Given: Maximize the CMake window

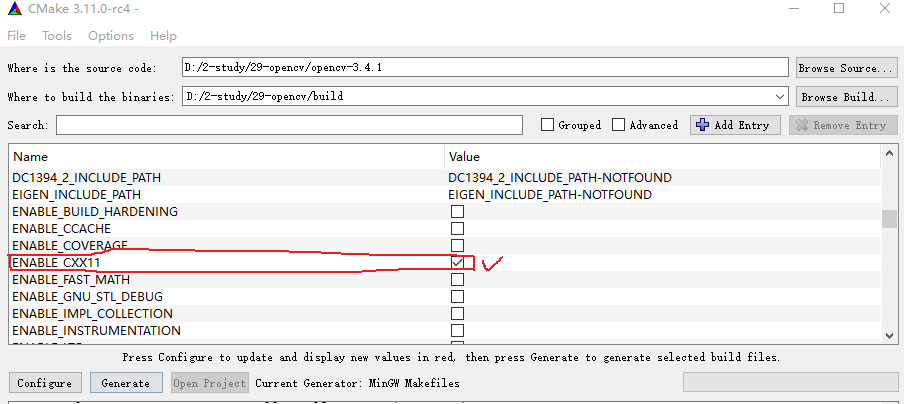Looking at the screenshot, I should pos(839,8).
